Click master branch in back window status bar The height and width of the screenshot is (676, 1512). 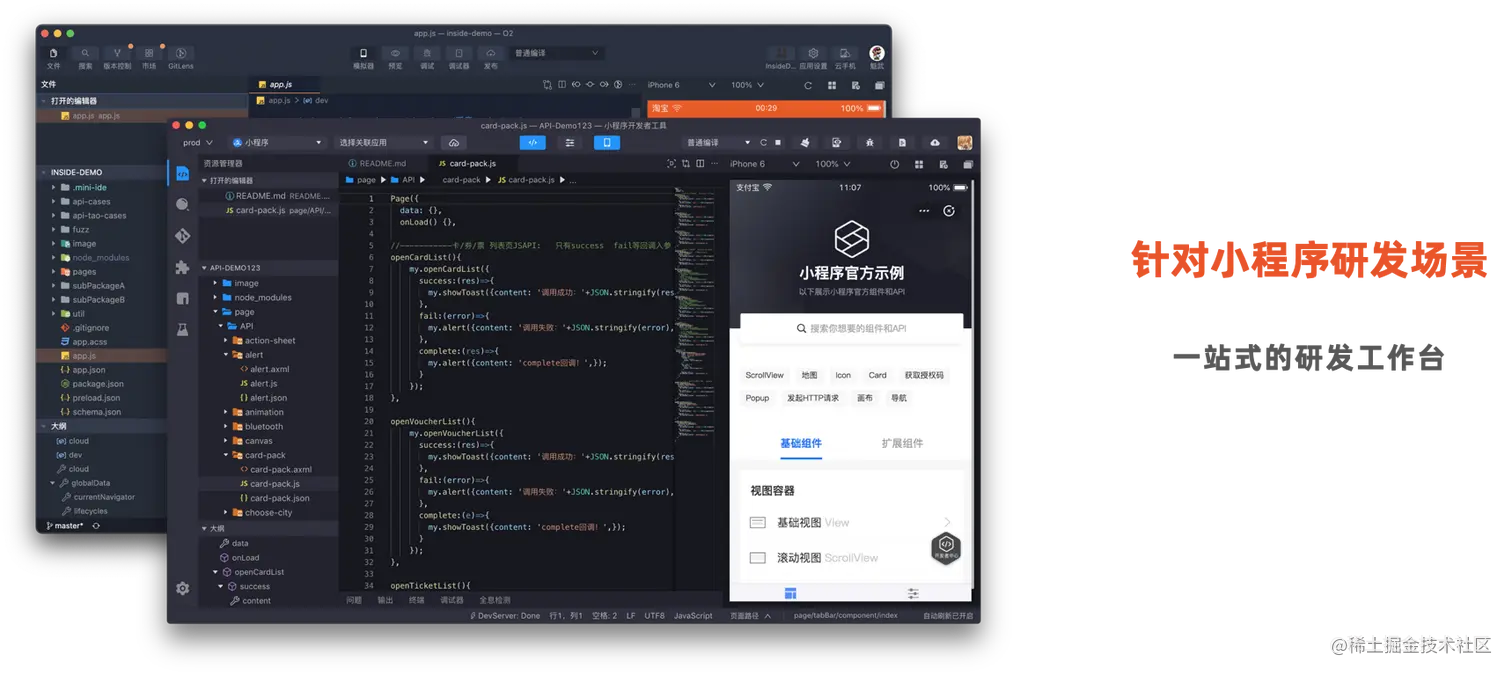tap(64, 525)
